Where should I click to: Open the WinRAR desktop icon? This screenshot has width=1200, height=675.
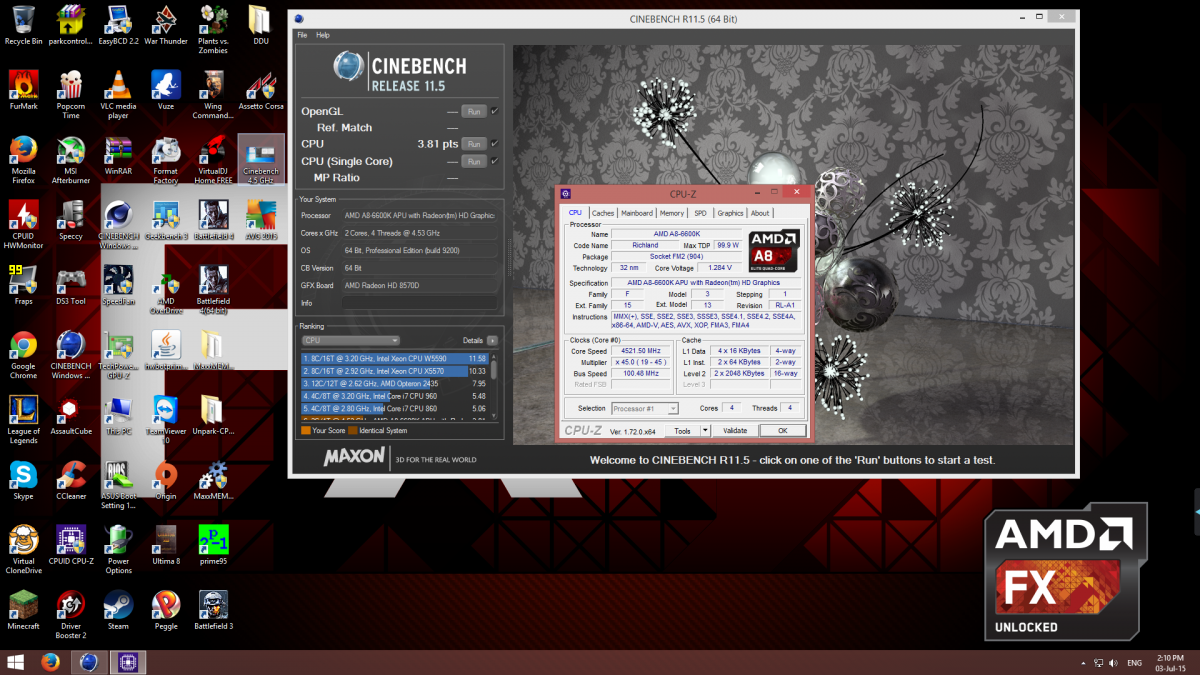118,156
